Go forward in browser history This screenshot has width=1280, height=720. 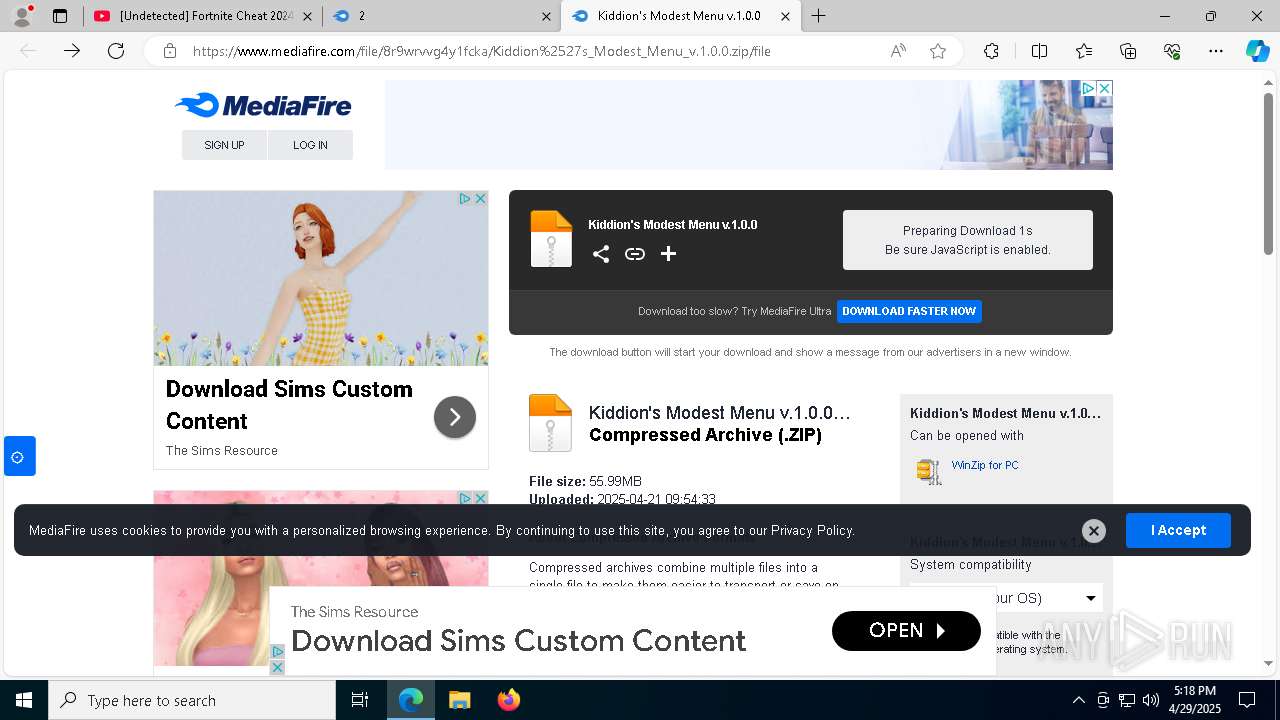click(x=72, y=51)
